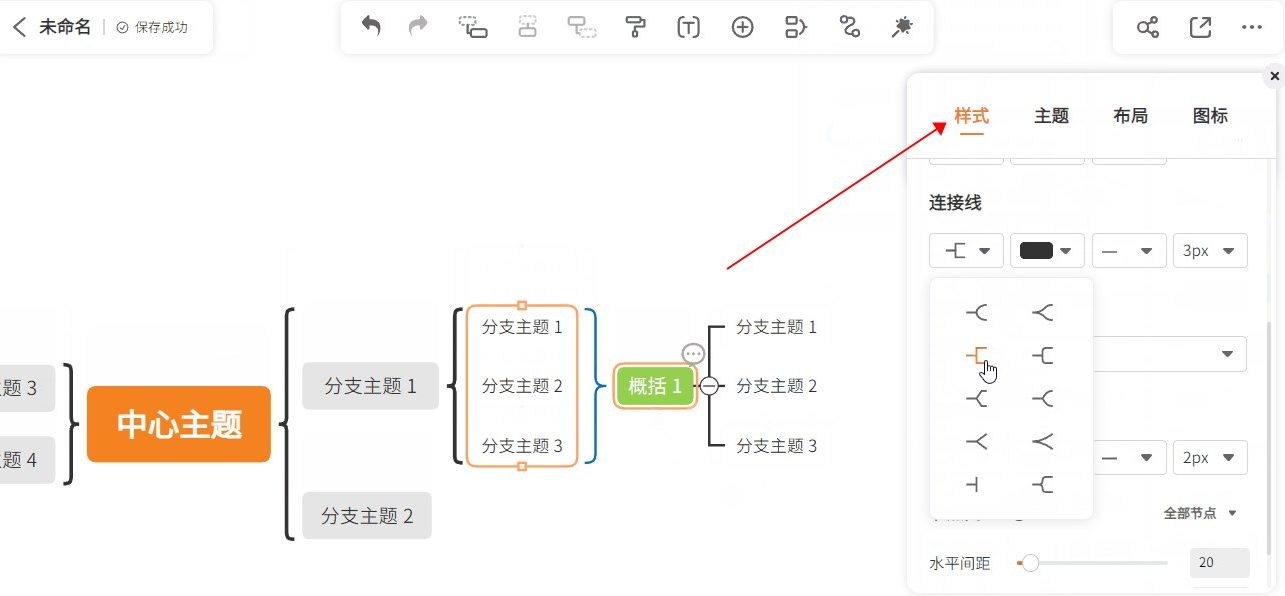
Task: Undo the last action
Action: click(x=371, y=27)
